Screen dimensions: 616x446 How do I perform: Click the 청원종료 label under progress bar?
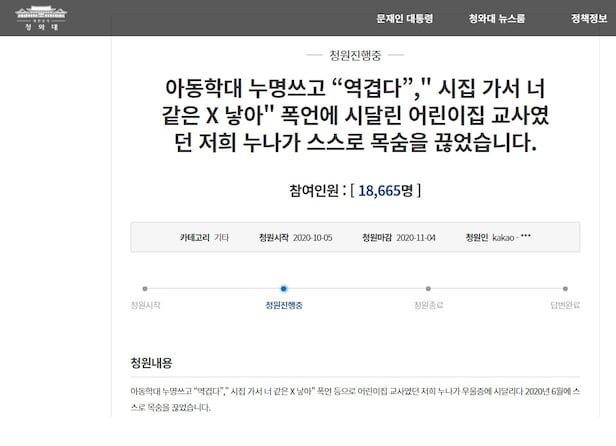(x=429, y=304)
